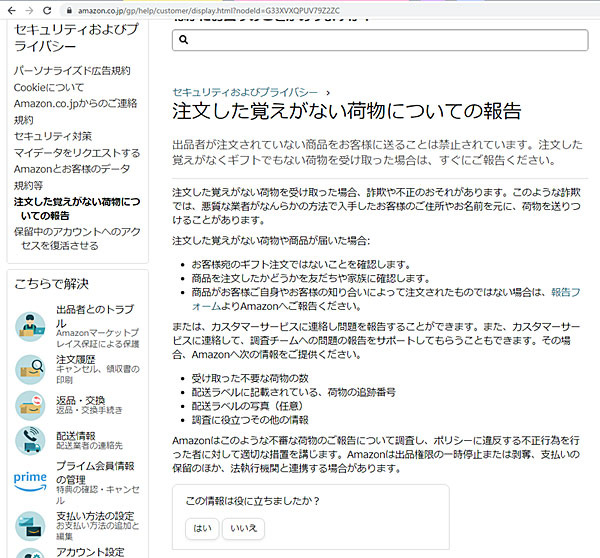Open the Cookieについて sidebar link
This screenshot has width=600, height=558.
[49, 87]
